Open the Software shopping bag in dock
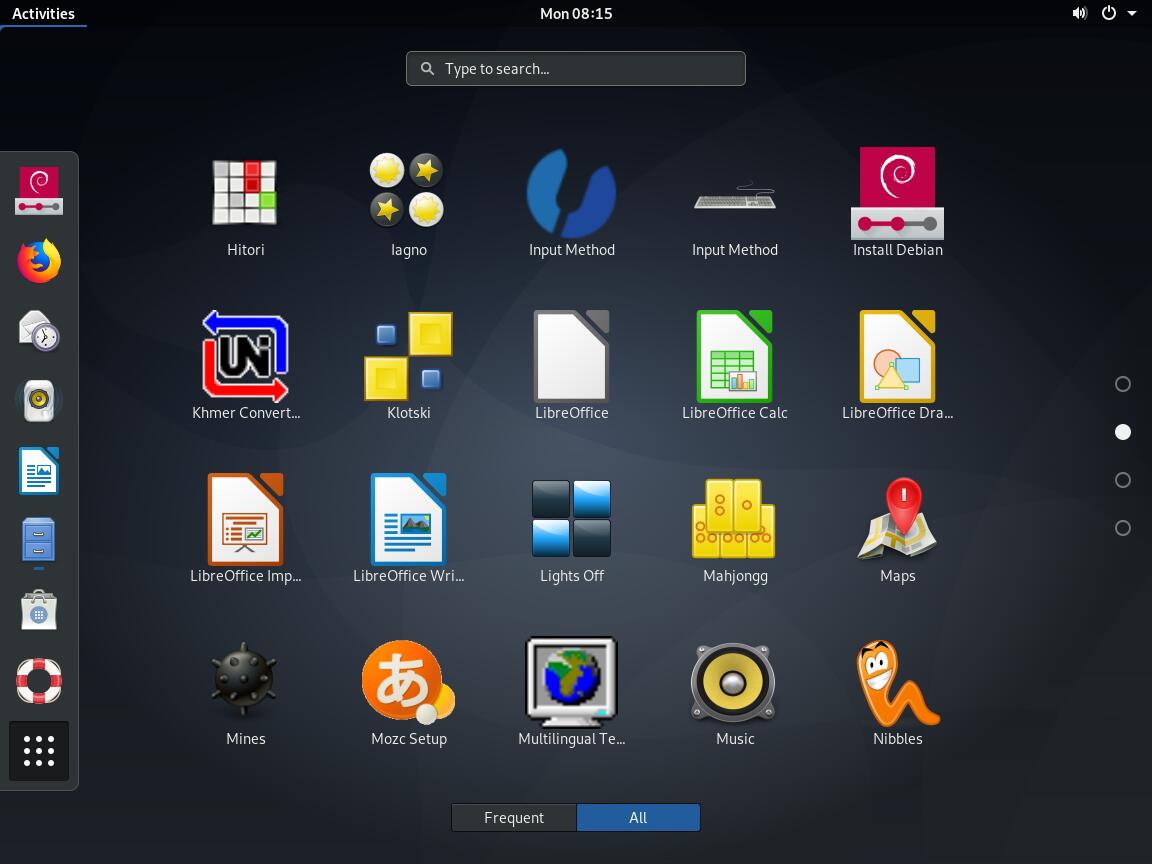 click(39, 611)
